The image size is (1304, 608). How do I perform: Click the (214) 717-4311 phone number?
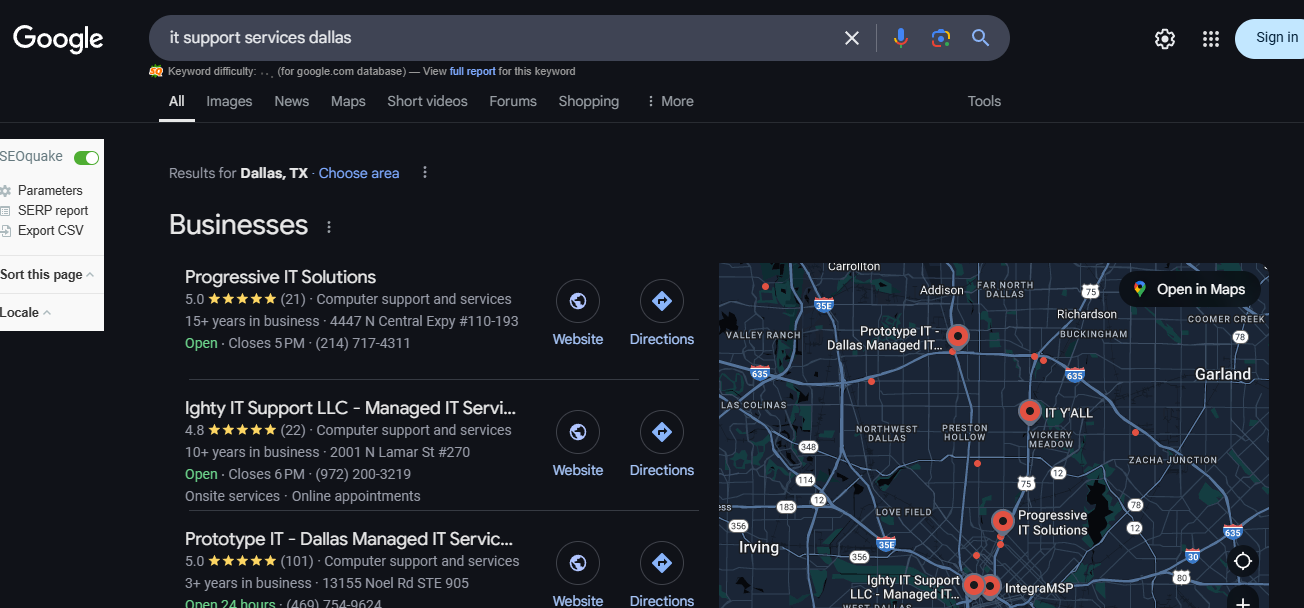click(x=363, y=343)
